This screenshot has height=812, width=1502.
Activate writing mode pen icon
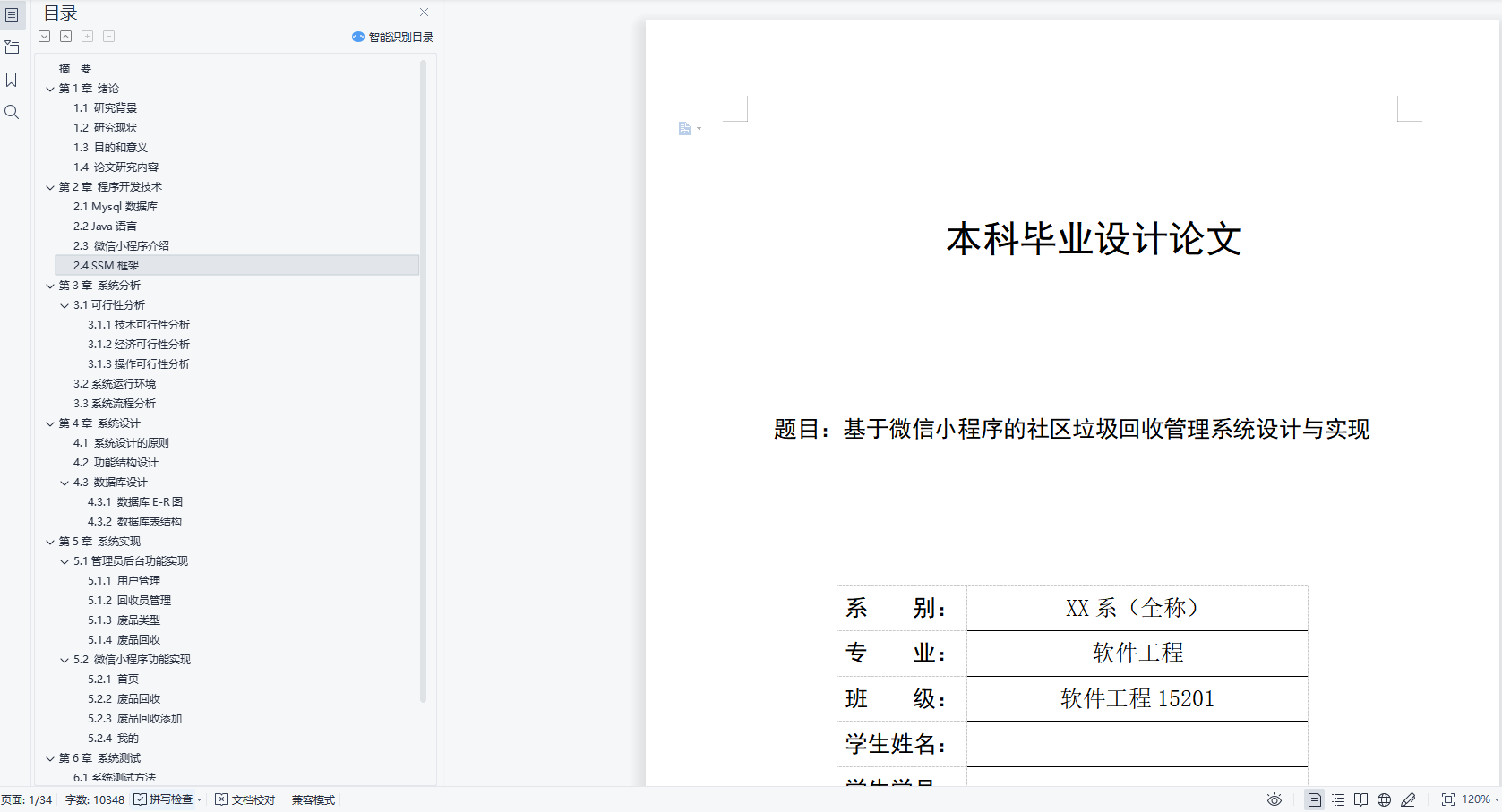(1408, 799)
